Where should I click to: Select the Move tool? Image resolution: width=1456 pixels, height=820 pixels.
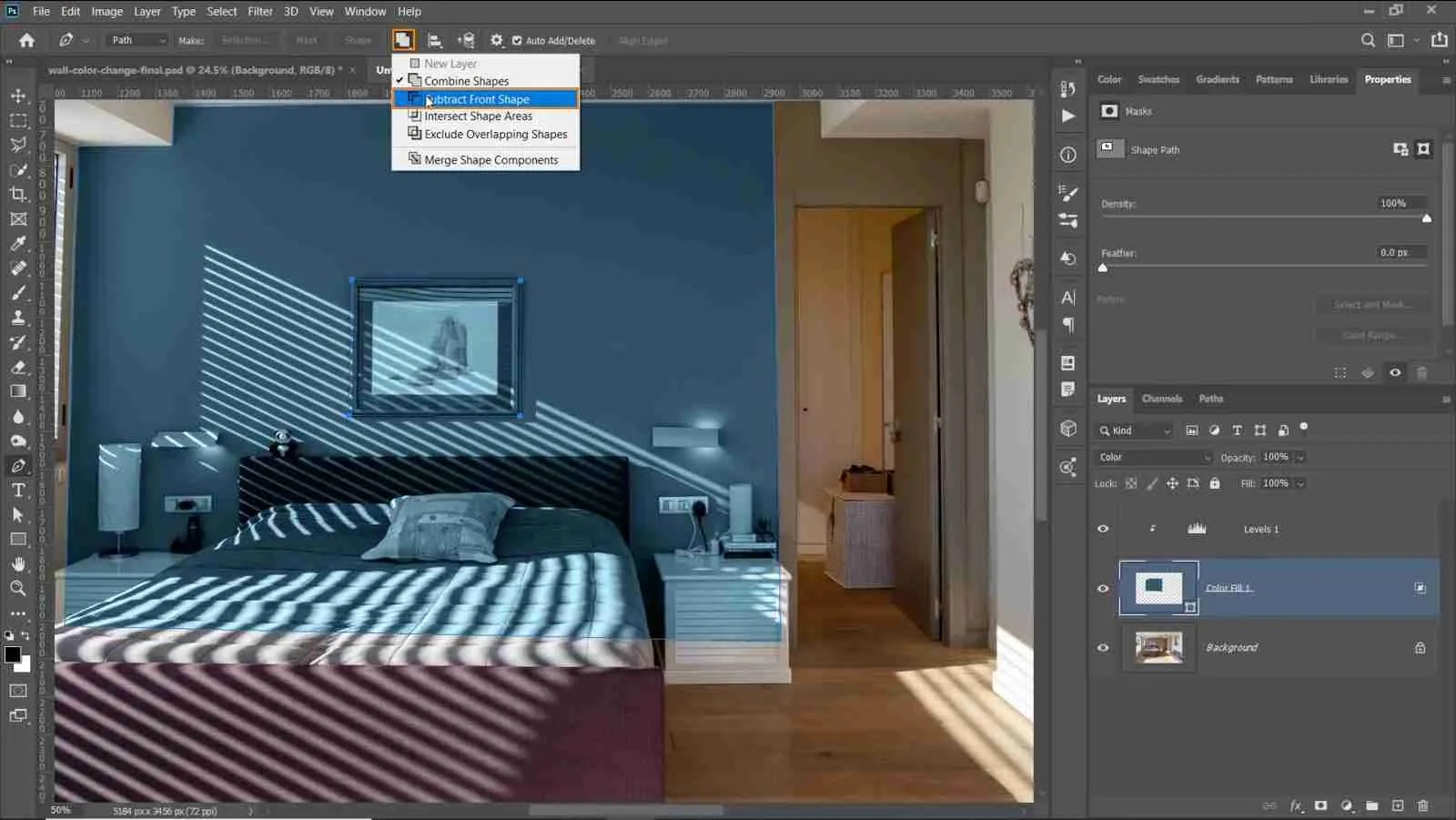tap(17, 95)
